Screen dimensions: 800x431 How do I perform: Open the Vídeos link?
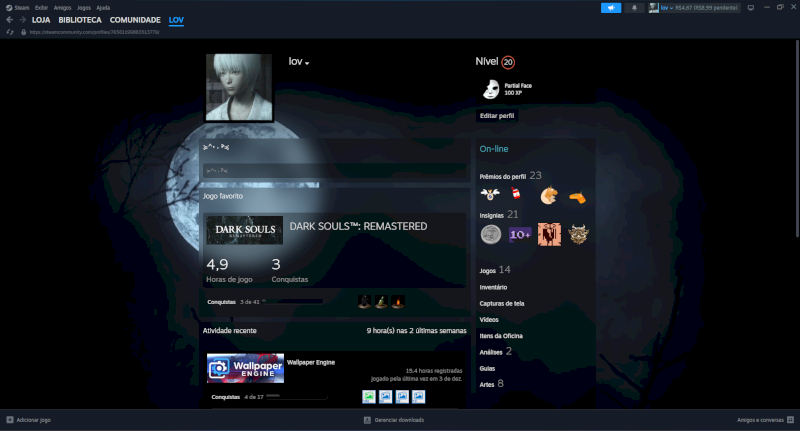click(x=489, y=320)
